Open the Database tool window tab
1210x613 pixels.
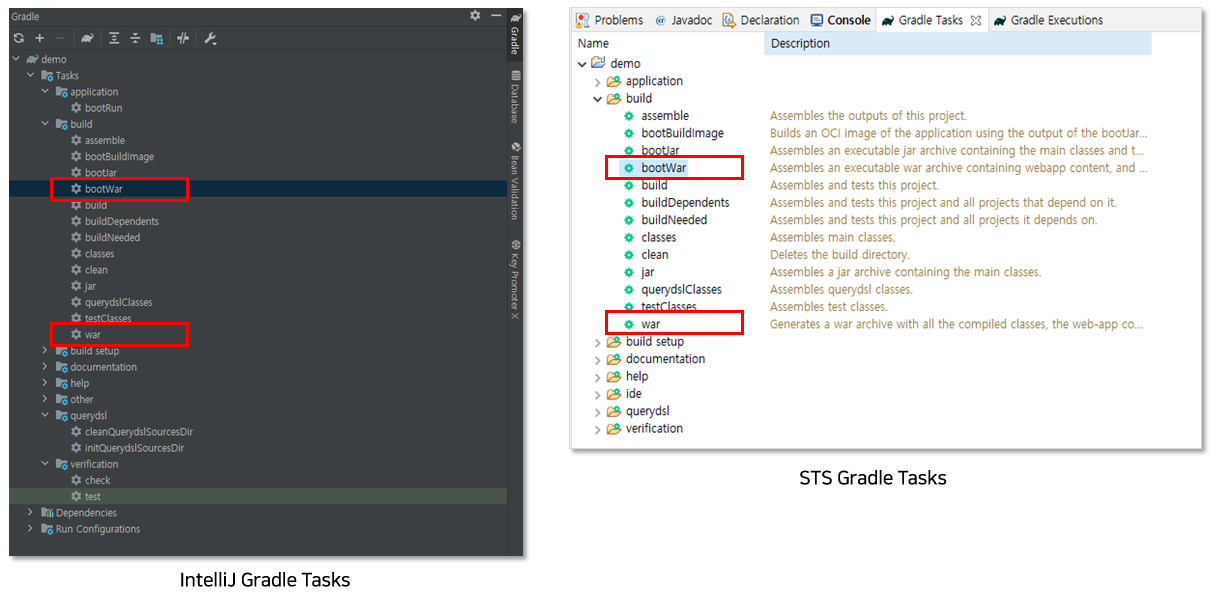coord(513,91)
